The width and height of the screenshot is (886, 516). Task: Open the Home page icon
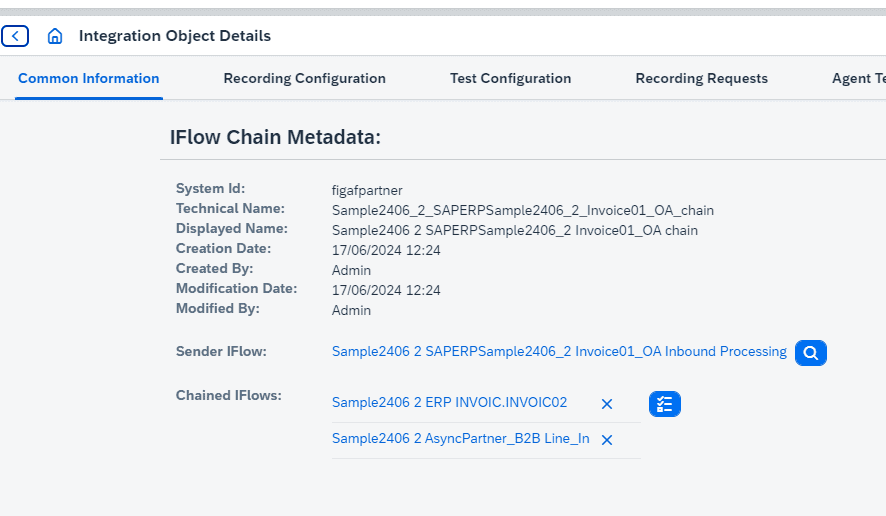point(55,36)
